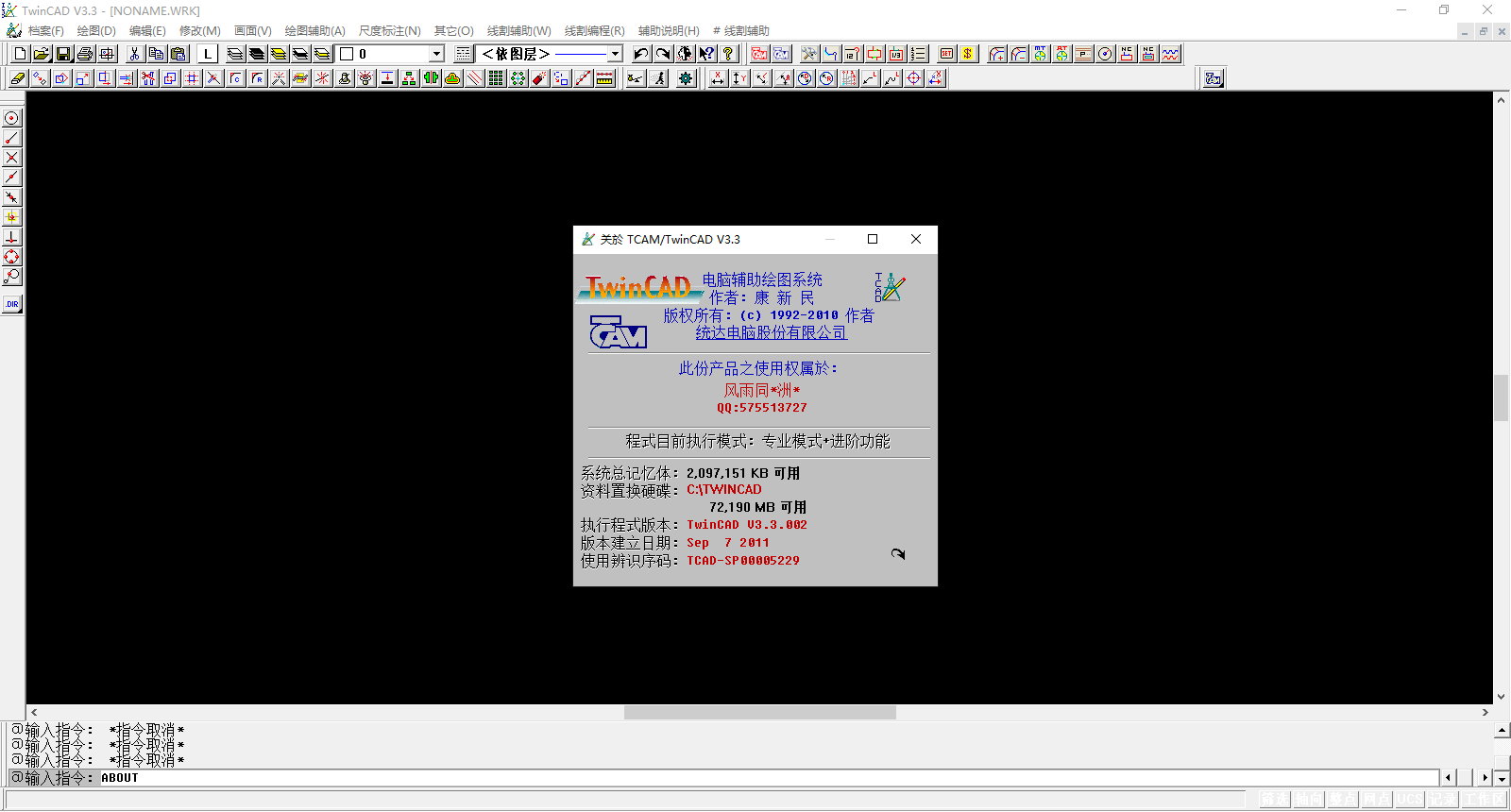
Task: Print drawing using printer icon
Action: (85, 54)
